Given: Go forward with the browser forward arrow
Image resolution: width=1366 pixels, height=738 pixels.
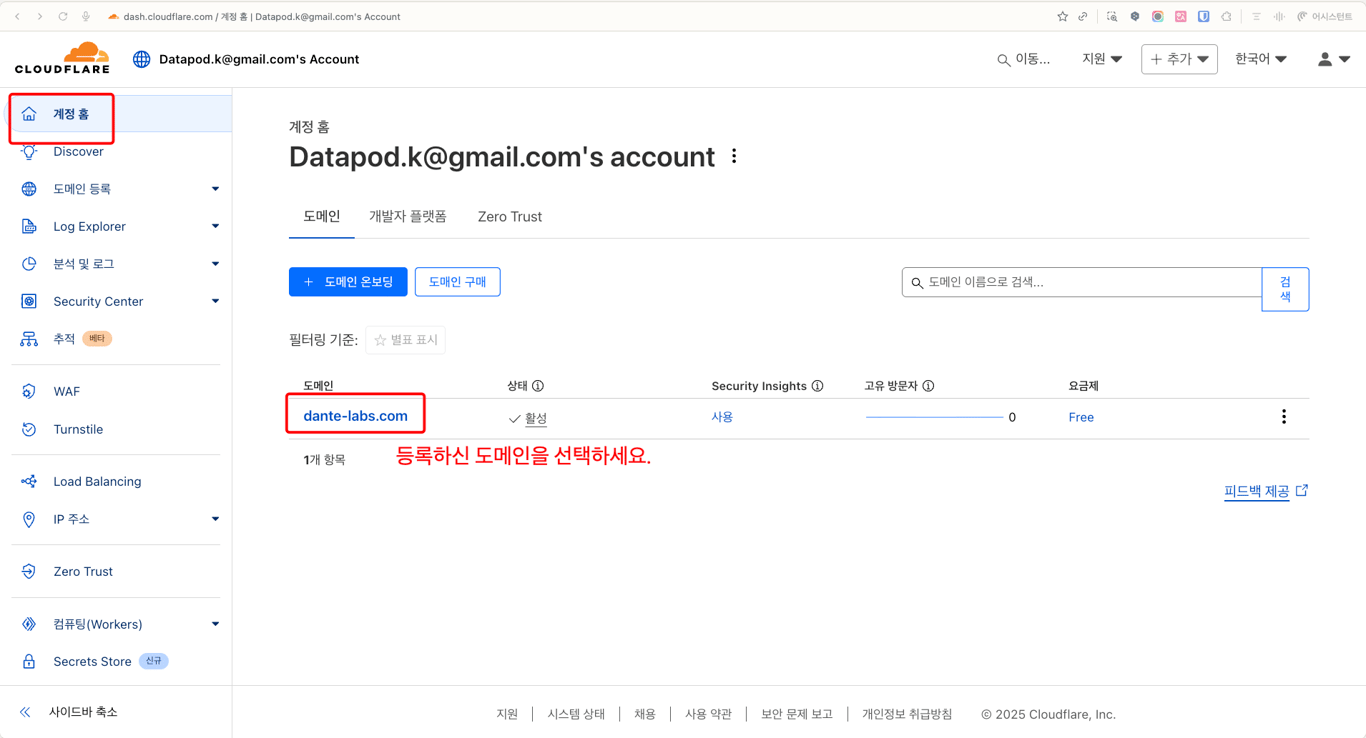Looking at the screenshot, I should pos(40,17).
